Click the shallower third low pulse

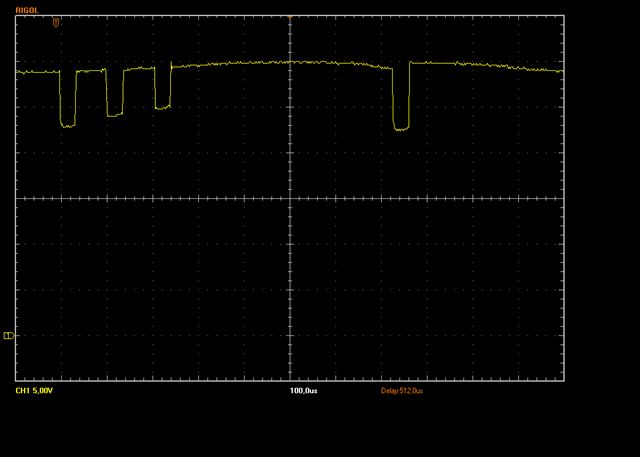point(162,107)
